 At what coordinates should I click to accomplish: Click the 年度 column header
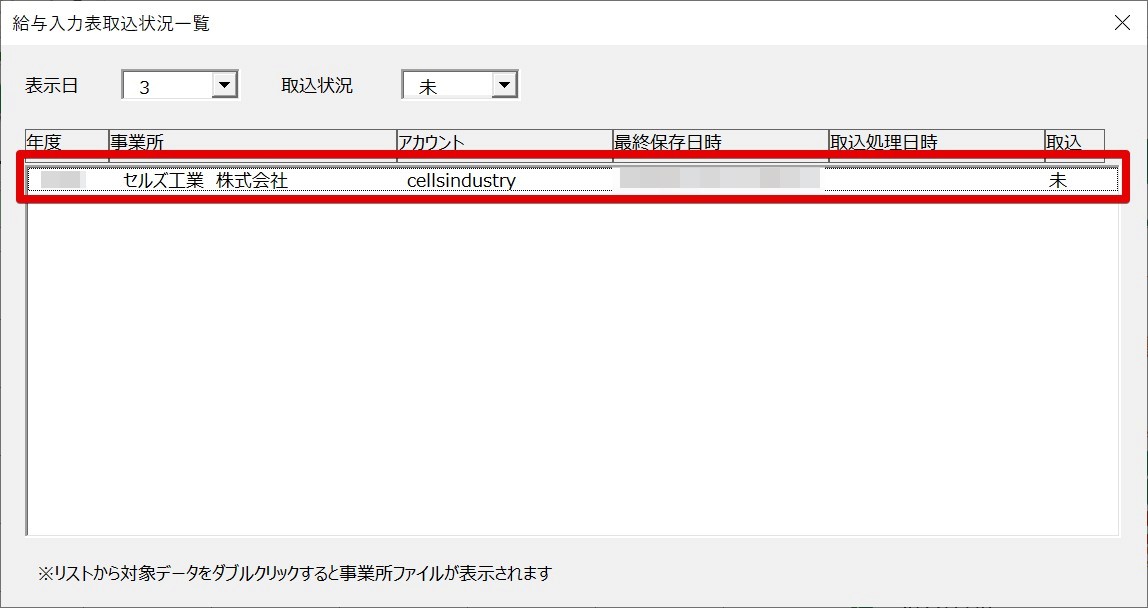67,141
